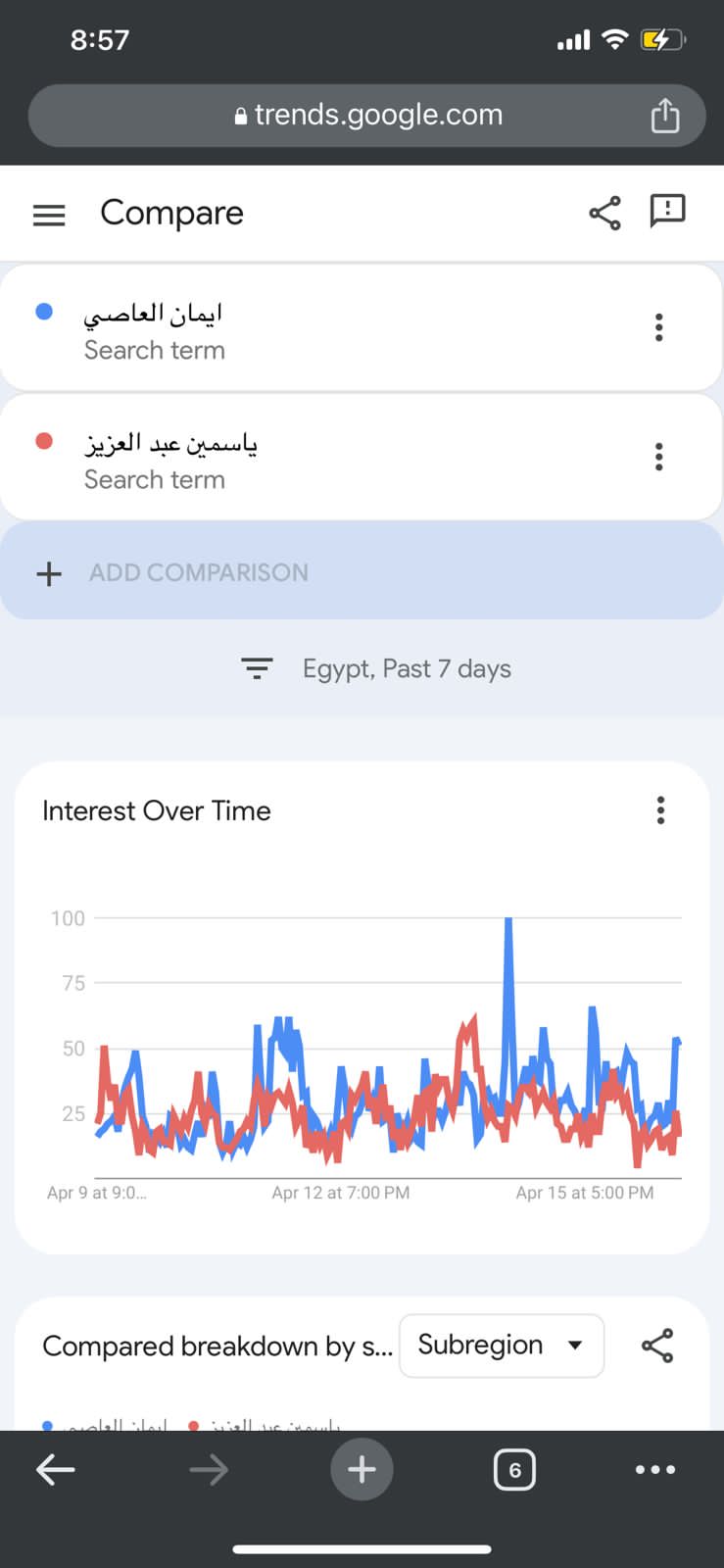Tap the browser share icon in address bar
The width and height of the screenshot is (724, 1568).
[665, 116]
